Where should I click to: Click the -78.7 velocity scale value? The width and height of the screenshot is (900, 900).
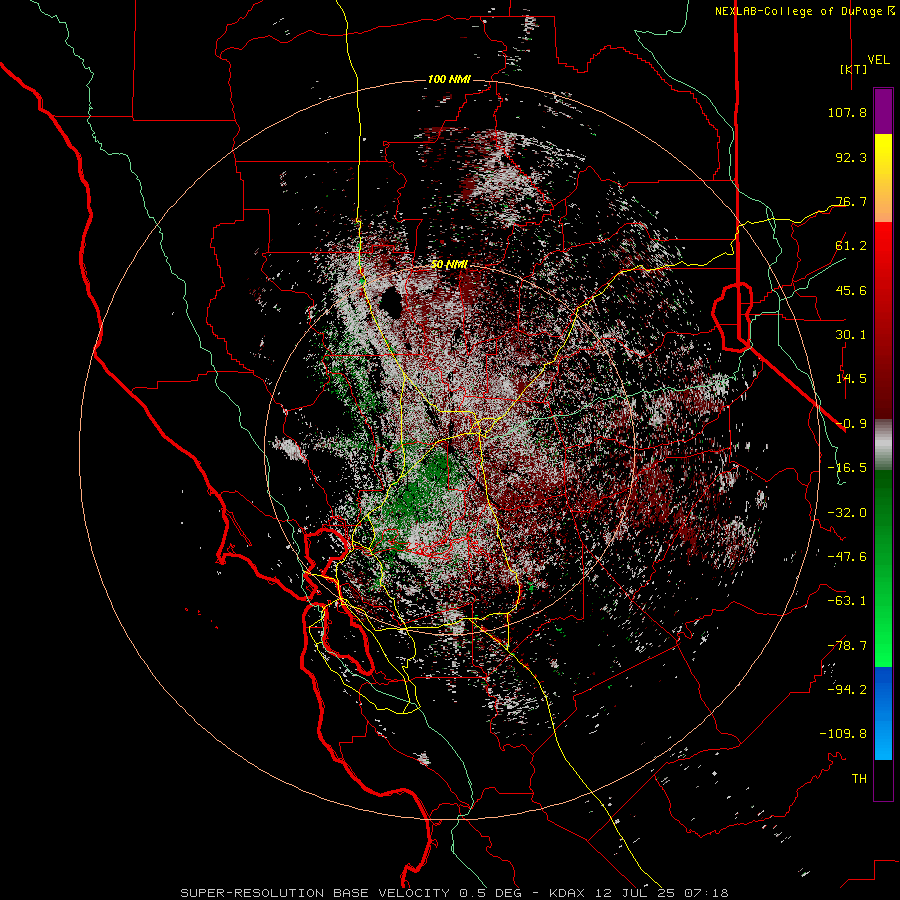[x=847, y=646]
